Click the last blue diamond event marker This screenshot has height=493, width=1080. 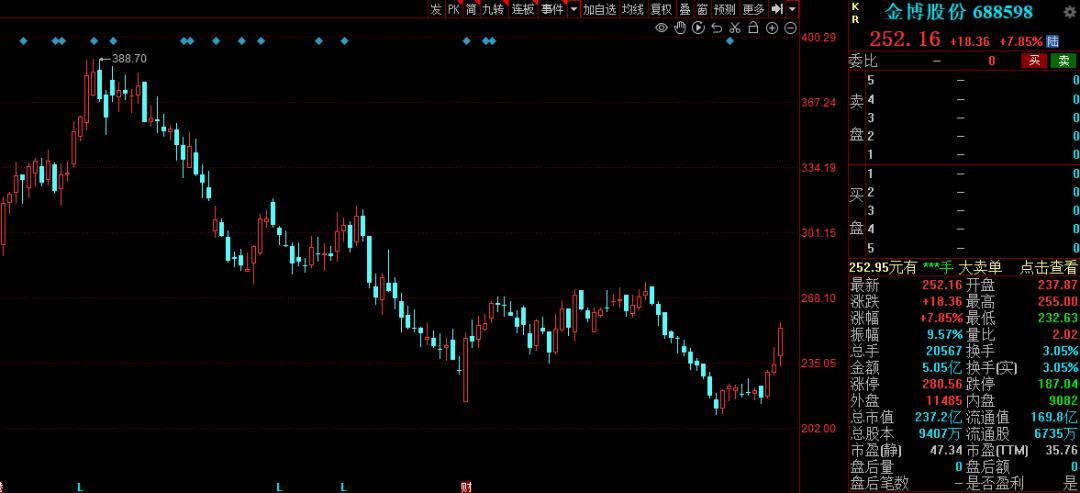(x=730, y=41)
